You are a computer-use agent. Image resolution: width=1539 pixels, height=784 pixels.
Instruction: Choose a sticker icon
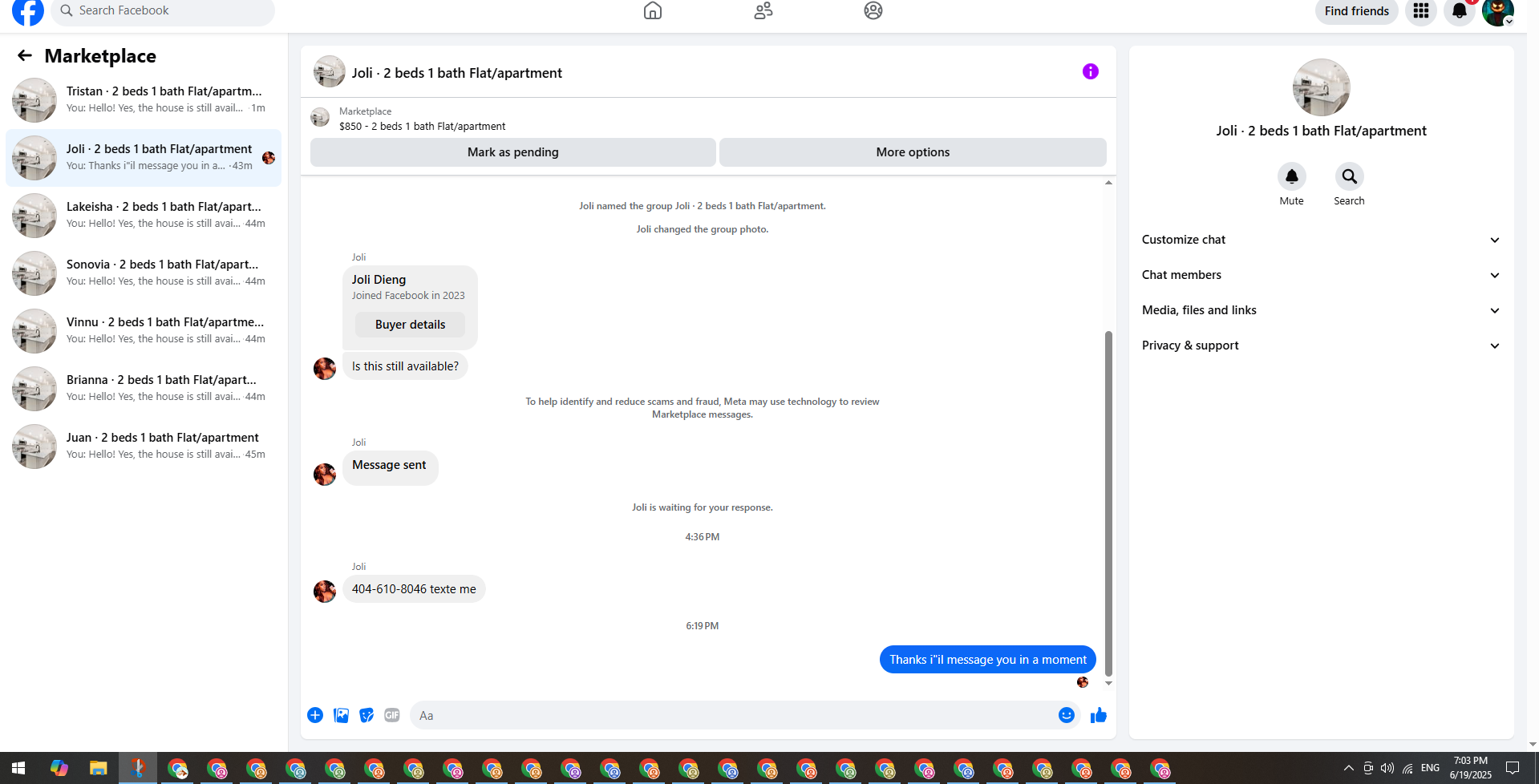[367, 715]
